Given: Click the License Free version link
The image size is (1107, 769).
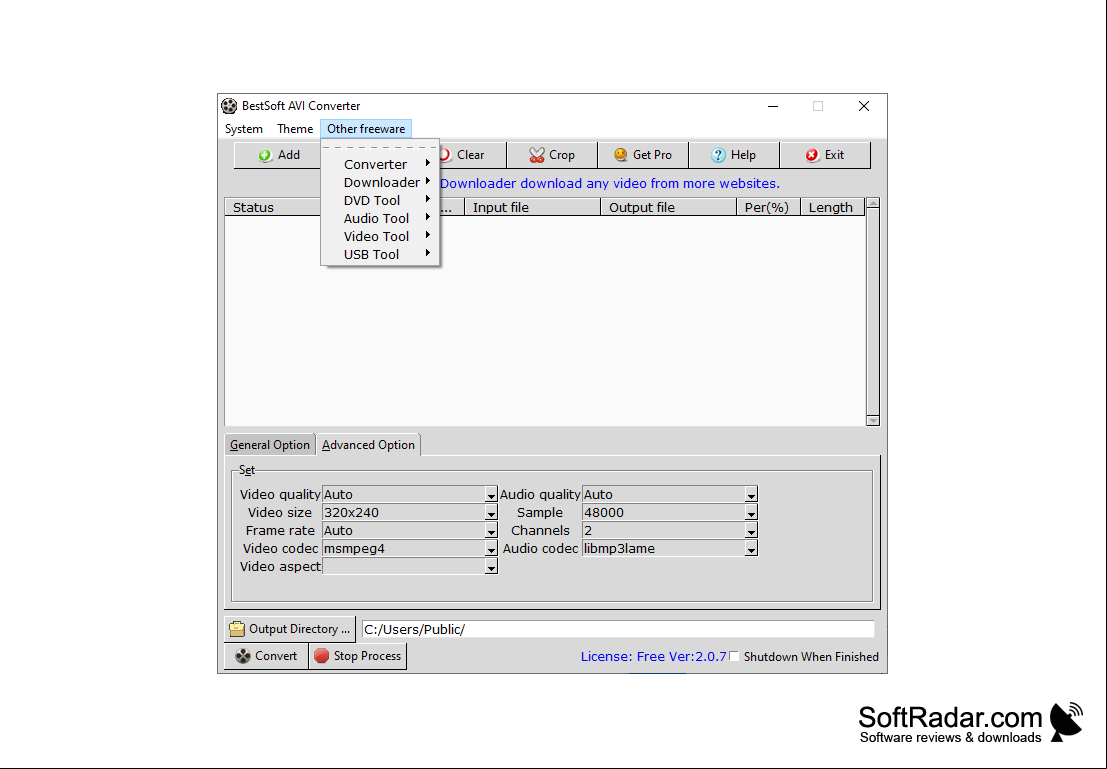Looking at the screenshot, I should pos(653,657).
